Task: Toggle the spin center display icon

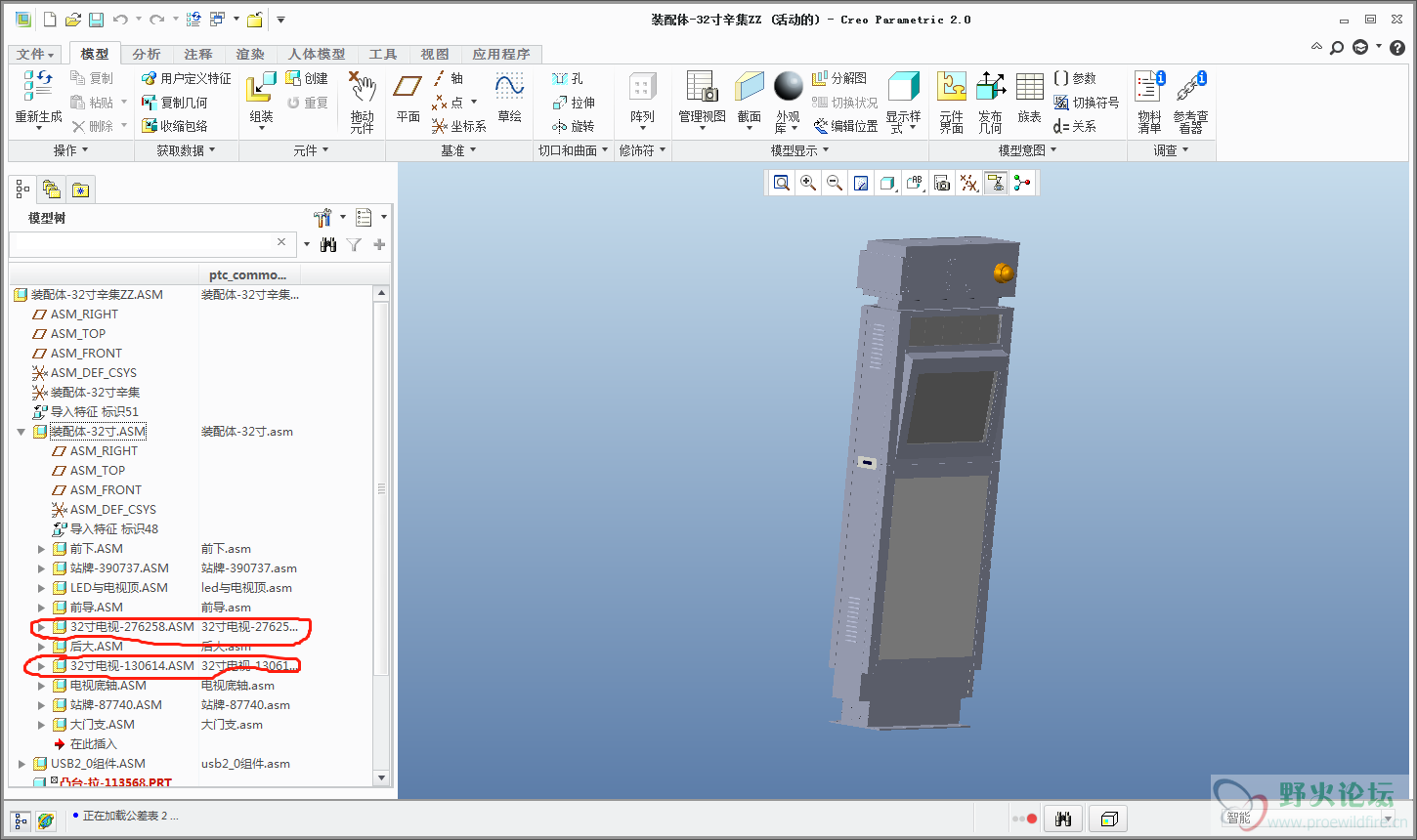Action: (1022, 183)
